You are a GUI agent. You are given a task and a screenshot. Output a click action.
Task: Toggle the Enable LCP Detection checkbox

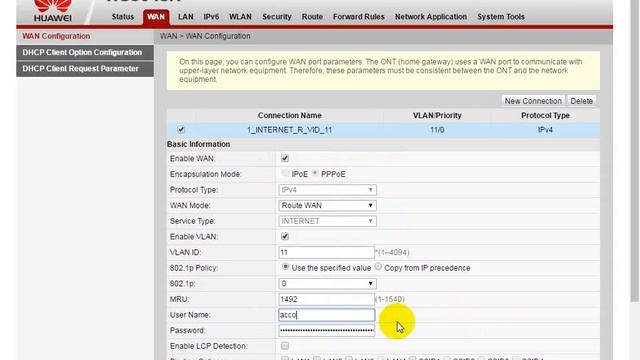click(x=285, y=346)
